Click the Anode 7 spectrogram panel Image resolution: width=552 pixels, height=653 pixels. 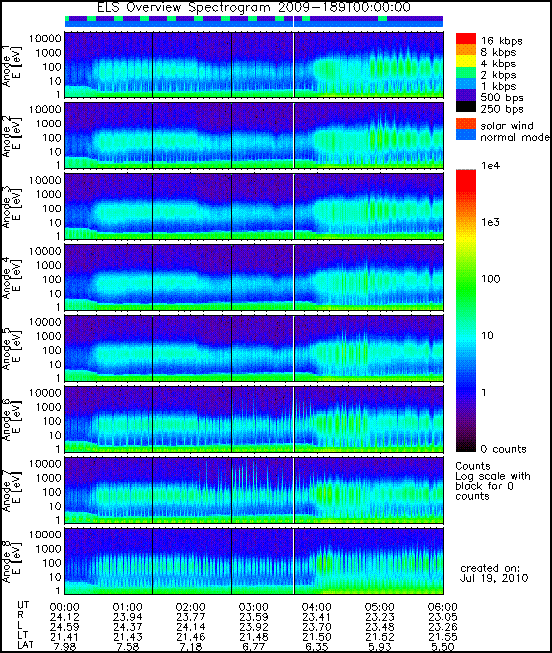254,490
